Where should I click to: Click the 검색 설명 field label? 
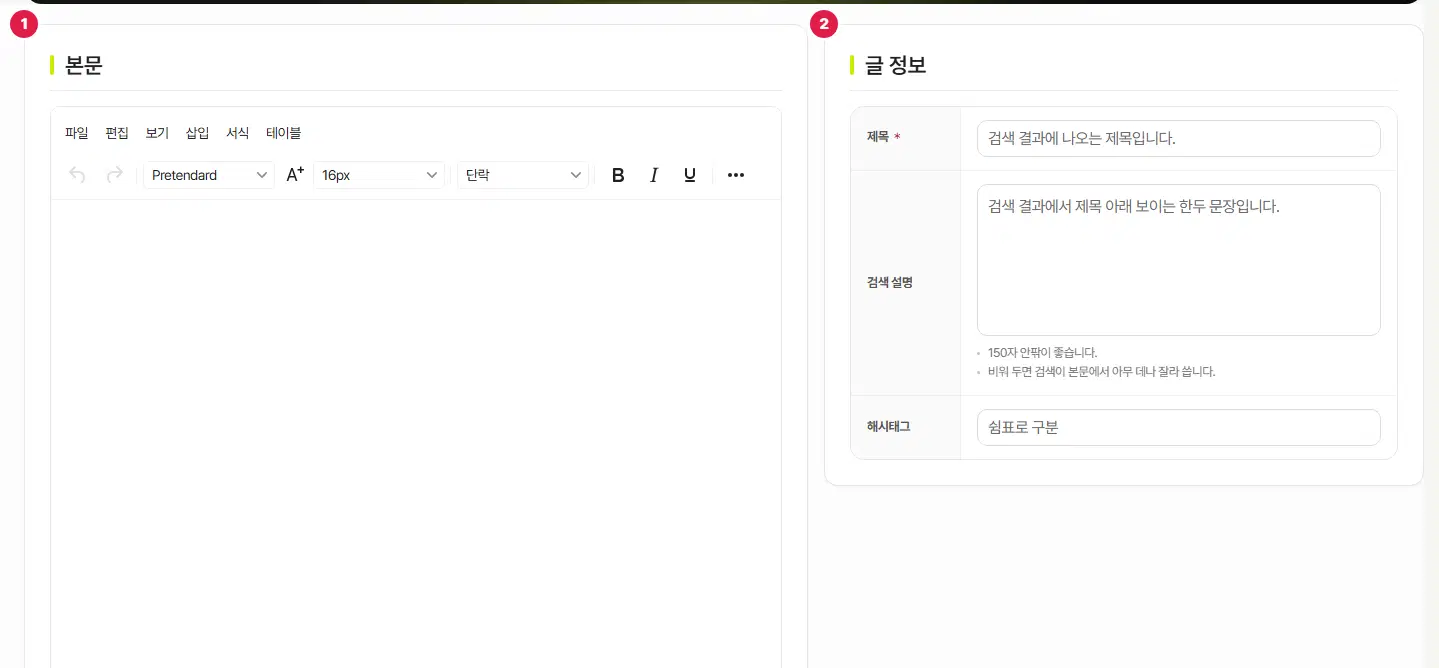click(890, 282)
